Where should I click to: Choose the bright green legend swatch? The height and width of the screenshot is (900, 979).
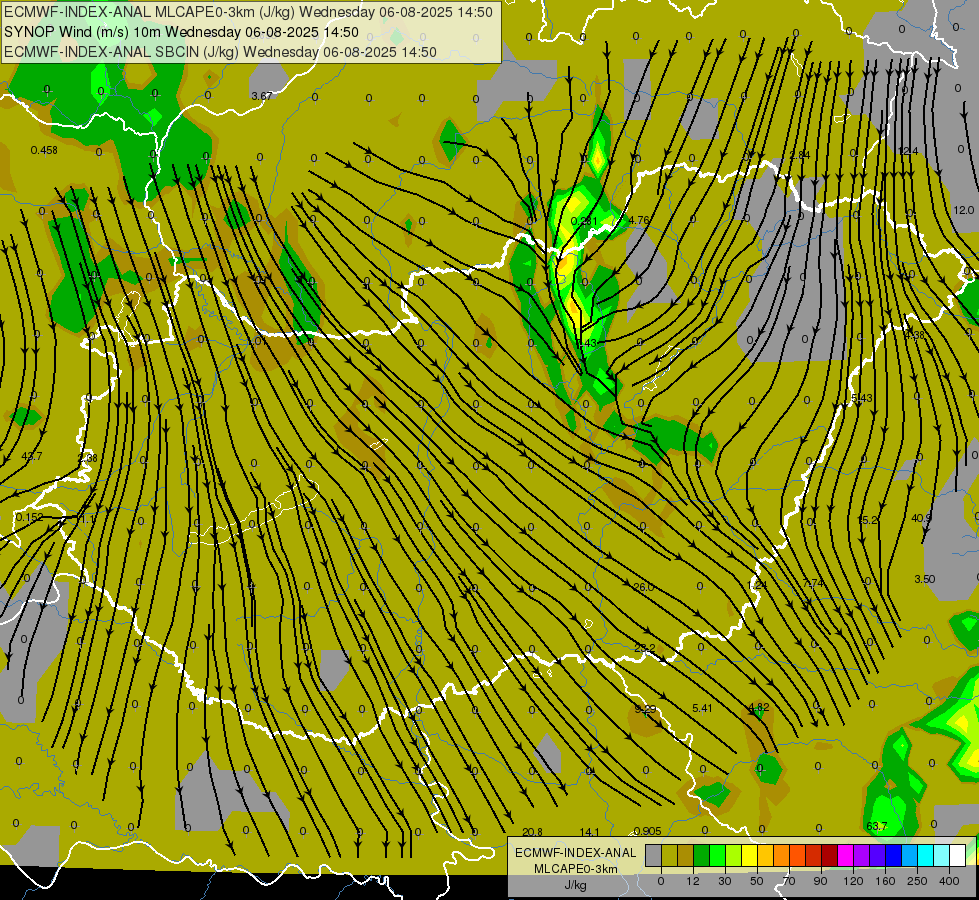[x=718, y=855]
